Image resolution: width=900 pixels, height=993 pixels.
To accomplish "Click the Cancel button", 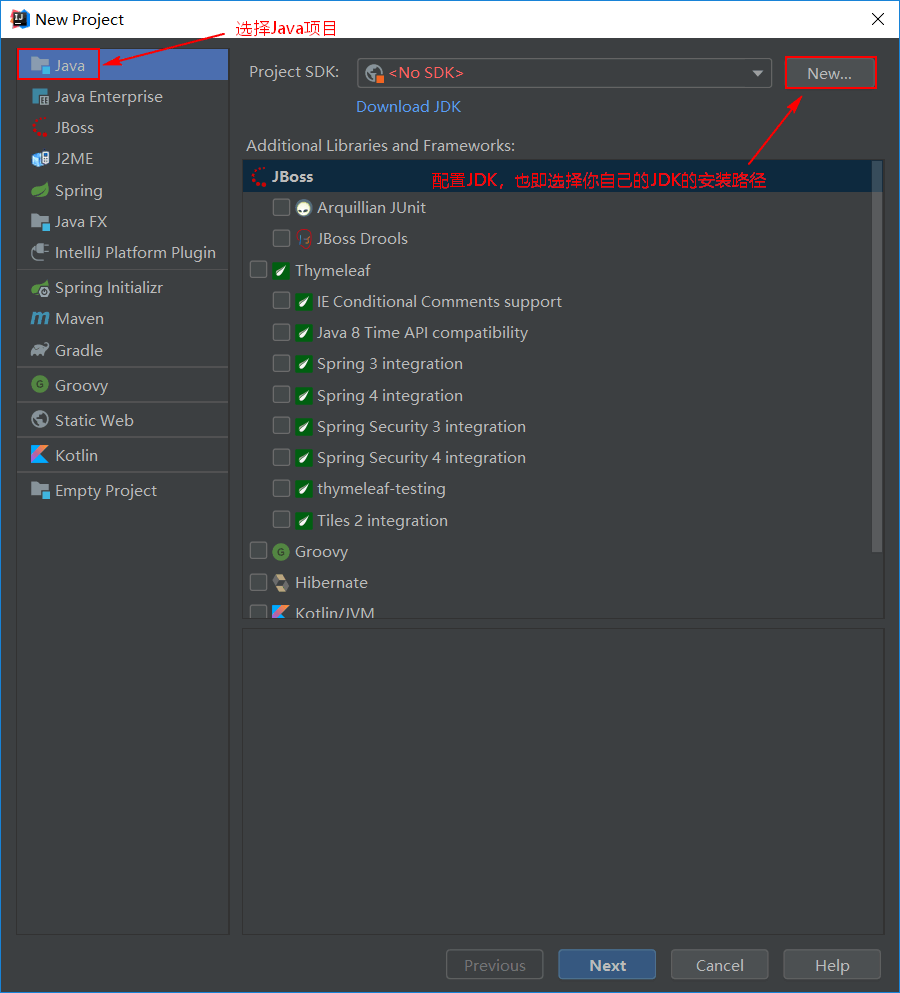I will click(x=719, y=965).
